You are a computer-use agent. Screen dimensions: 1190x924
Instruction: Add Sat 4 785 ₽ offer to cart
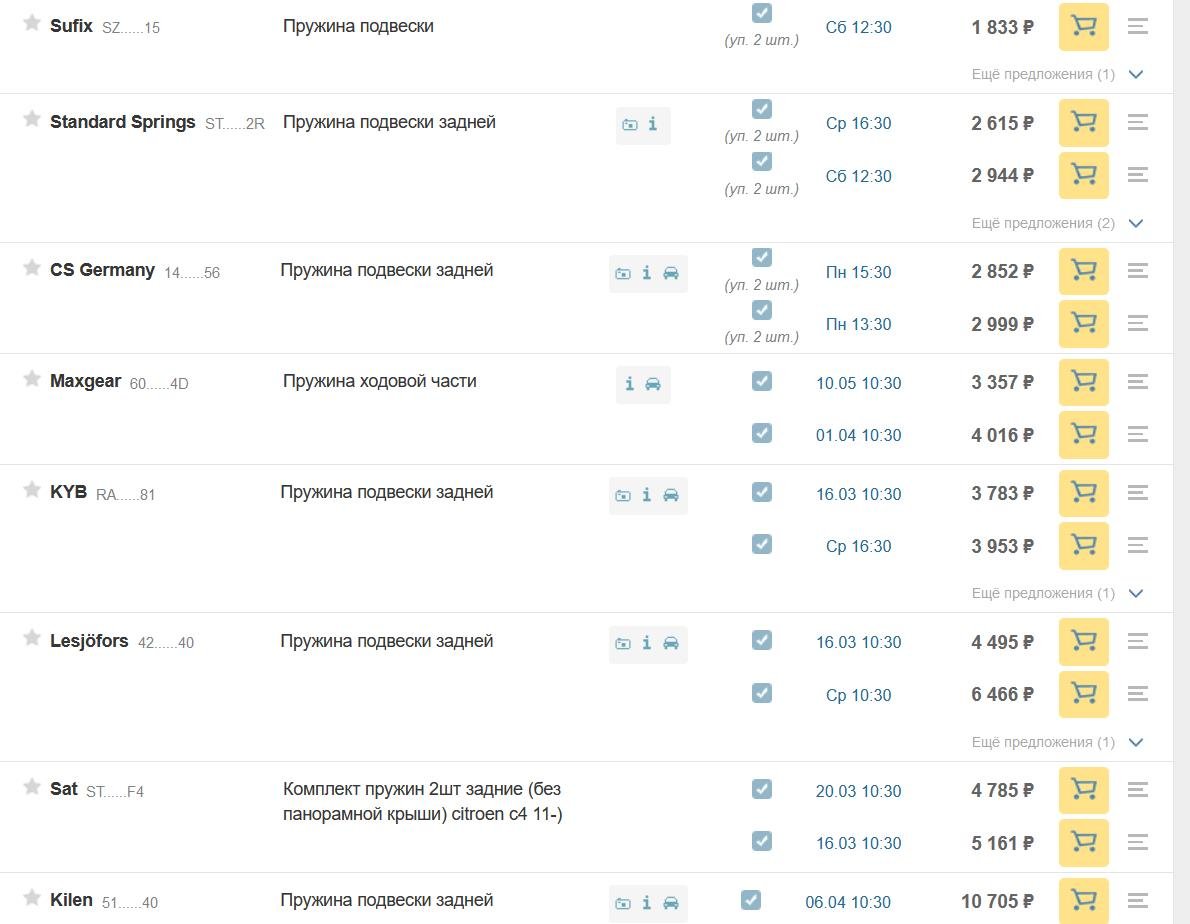(x=1083, y=790)
